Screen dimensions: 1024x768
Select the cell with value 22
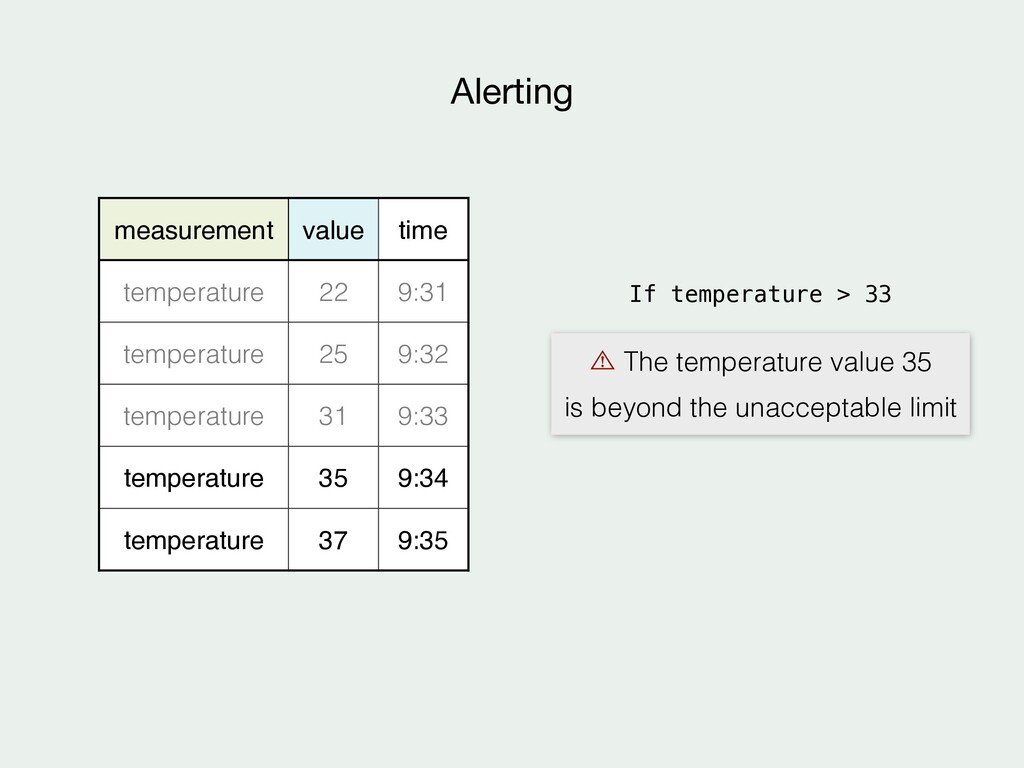333,291
